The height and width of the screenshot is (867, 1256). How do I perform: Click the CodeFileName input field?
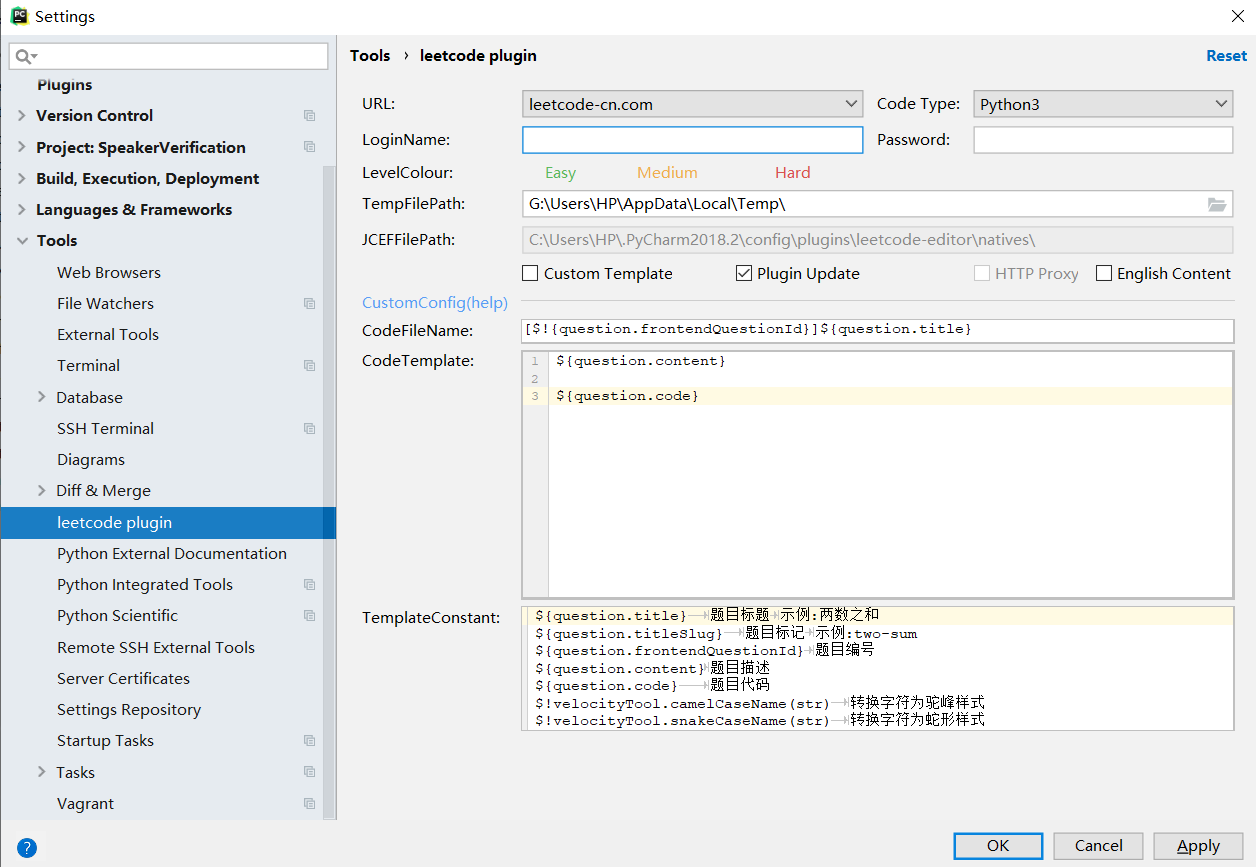pyautogui.click(x=877, y=330)
